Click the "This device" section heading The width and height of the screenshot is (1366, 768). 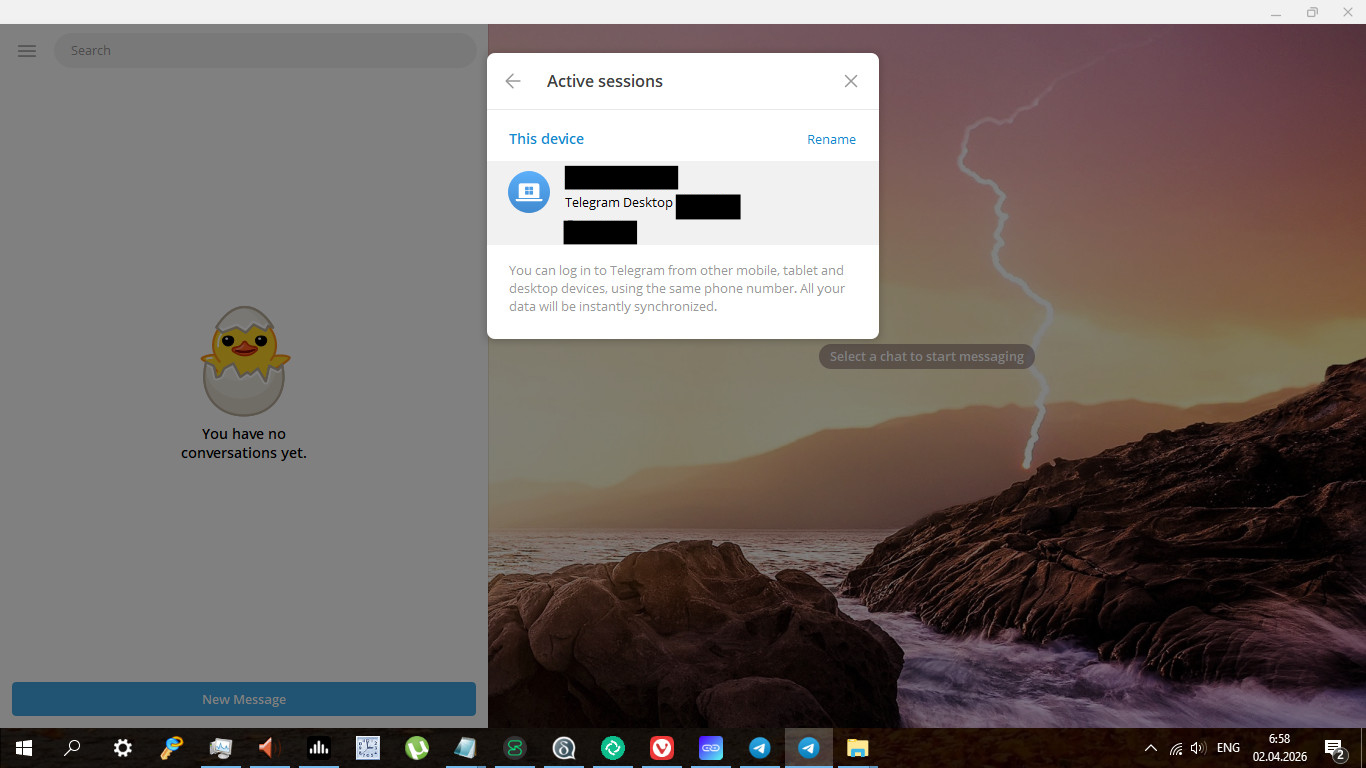(546, 139)
